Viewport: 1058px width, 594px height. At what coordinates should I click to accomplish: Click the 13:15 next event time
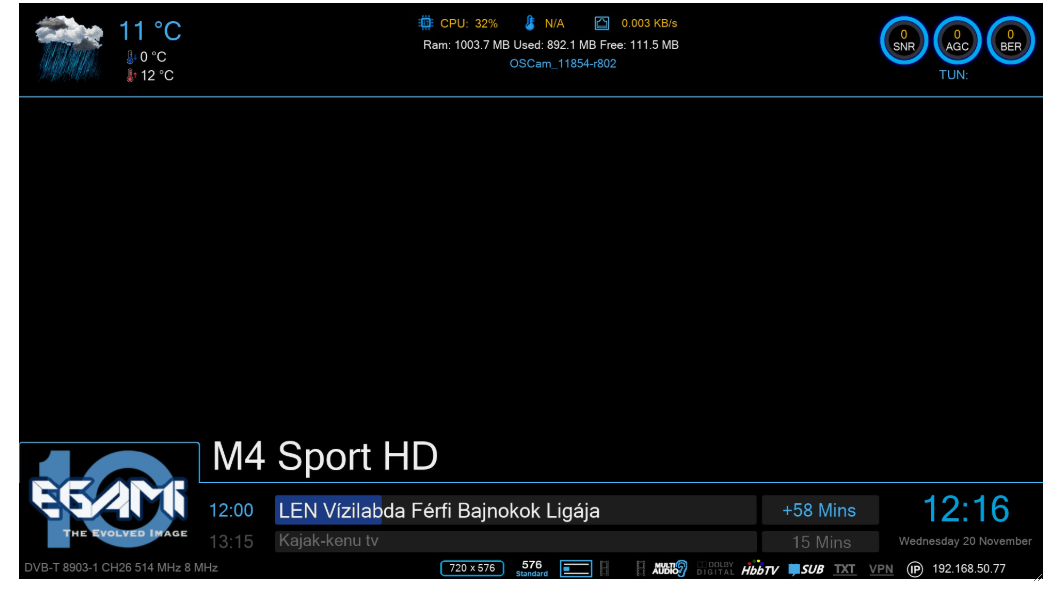(x=231, y=542)
